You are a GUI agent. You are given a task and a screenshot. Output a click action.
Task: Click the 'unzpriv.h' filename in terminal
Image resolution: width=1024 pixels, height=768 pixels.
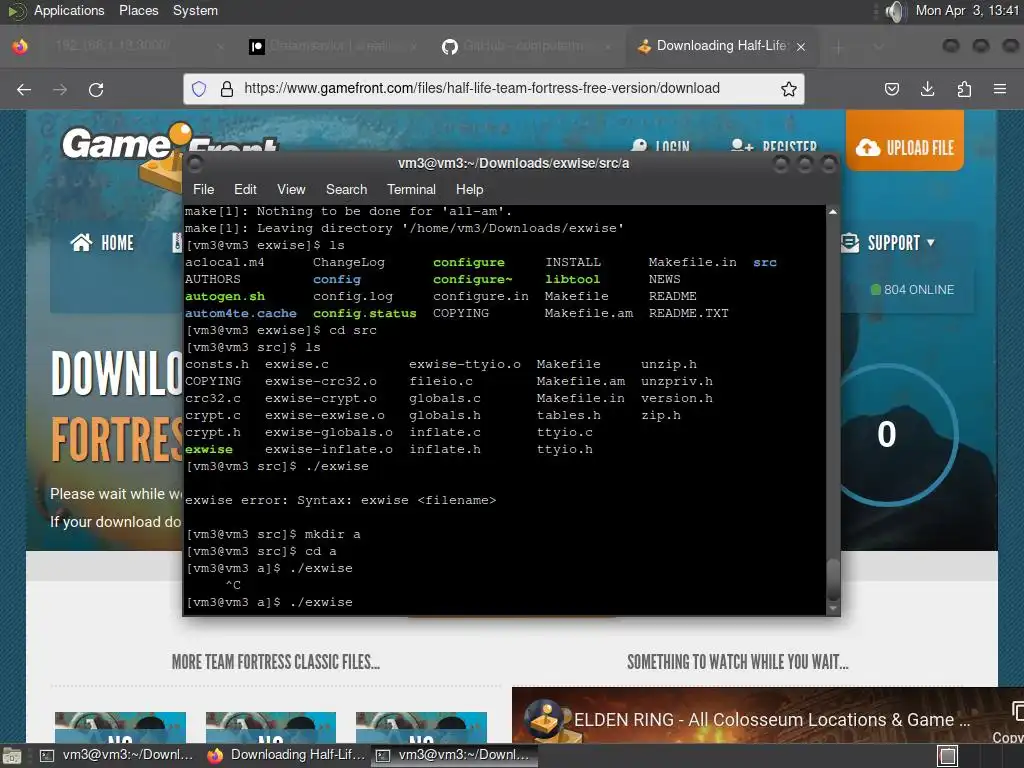pos(677,381)
